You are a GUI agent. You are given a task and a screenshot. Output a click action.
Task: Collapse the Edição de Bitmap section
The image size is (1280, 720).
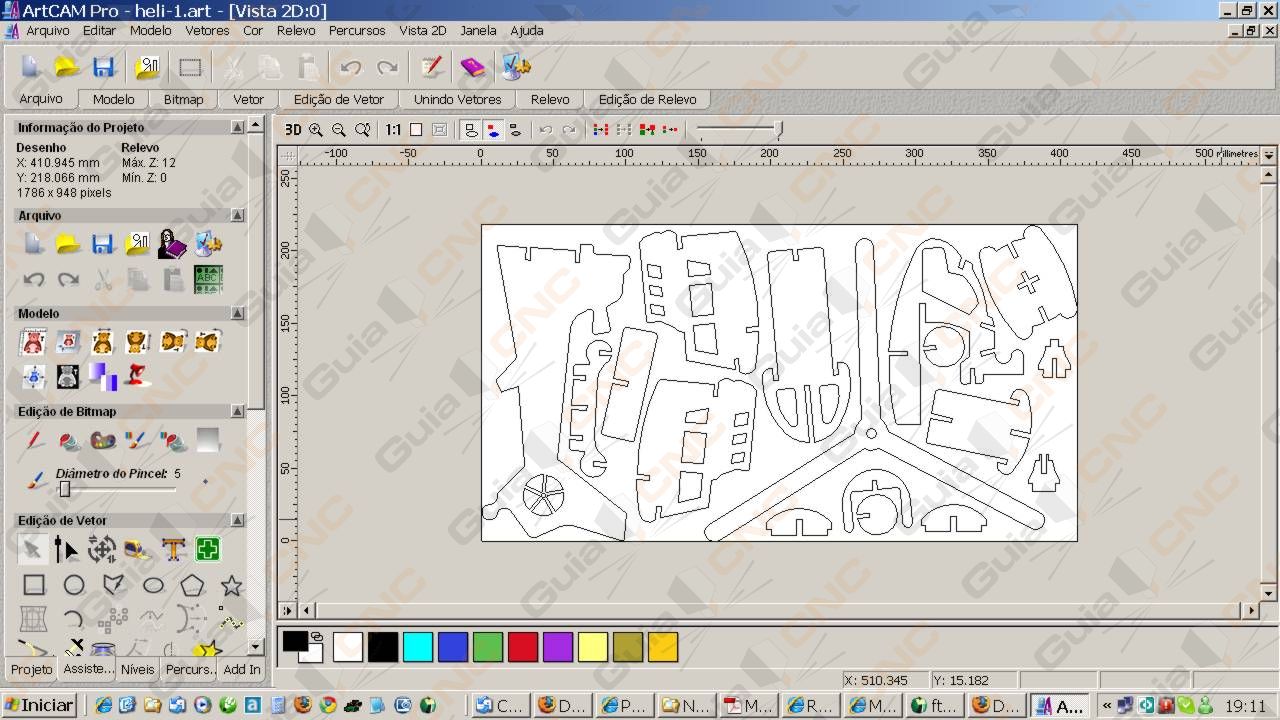coord(237,411)
